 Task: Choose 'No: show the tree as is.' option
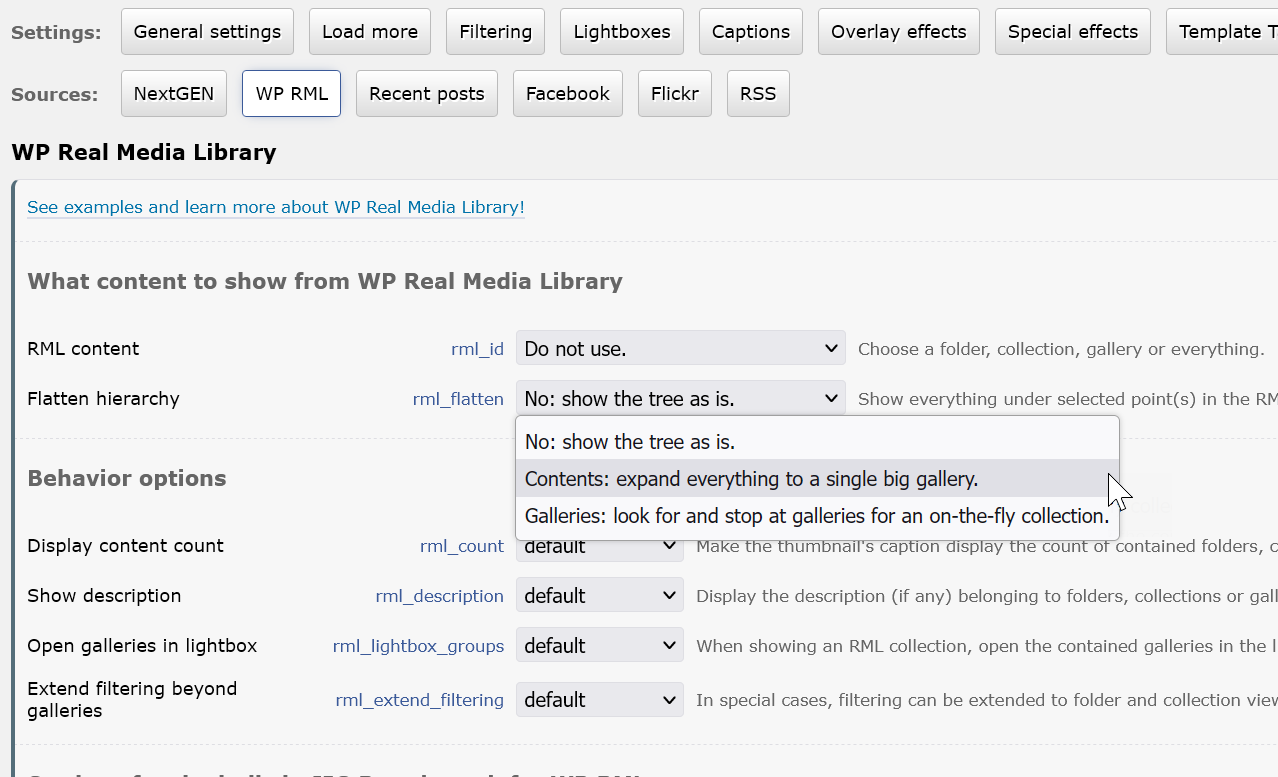coord(630,442)
